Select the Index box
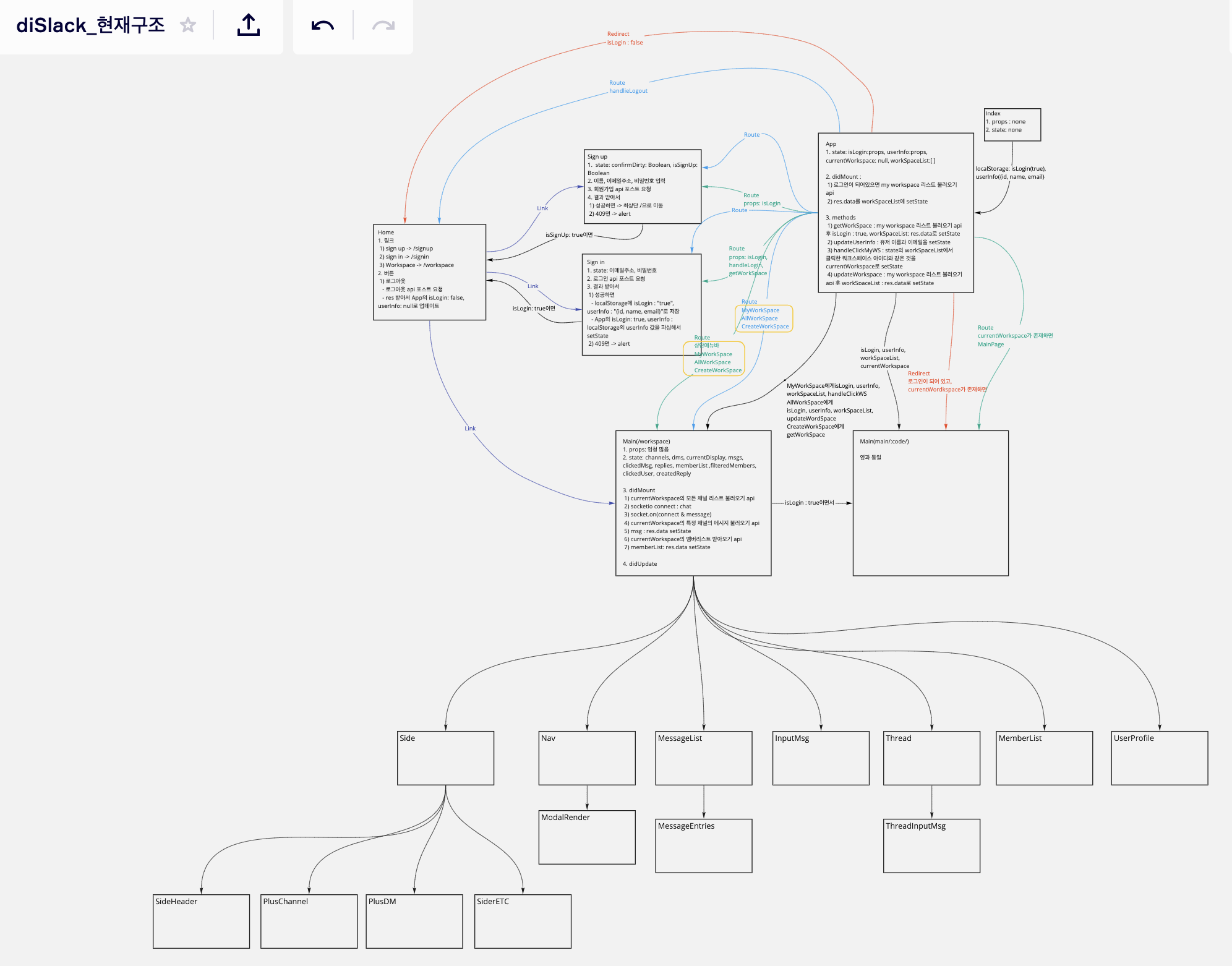The width and height of the screenshot is (1232, 966). 1012,125
